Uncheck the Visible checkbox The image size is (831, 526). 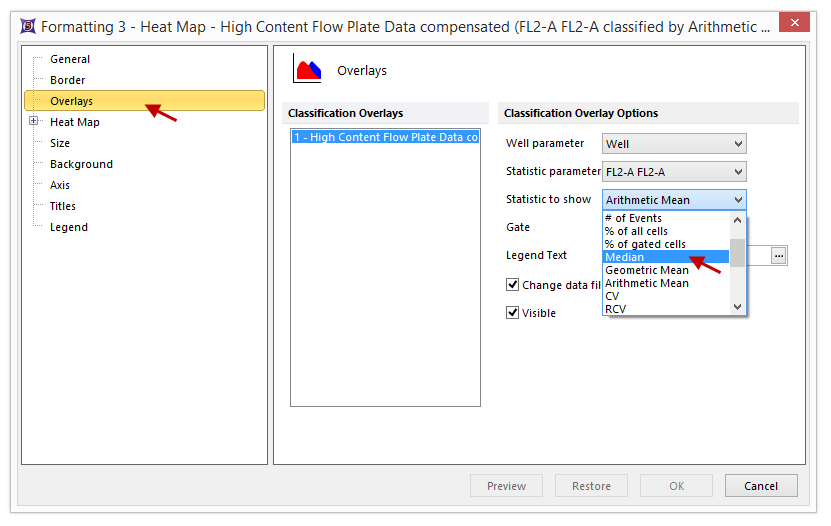[513, 312]
